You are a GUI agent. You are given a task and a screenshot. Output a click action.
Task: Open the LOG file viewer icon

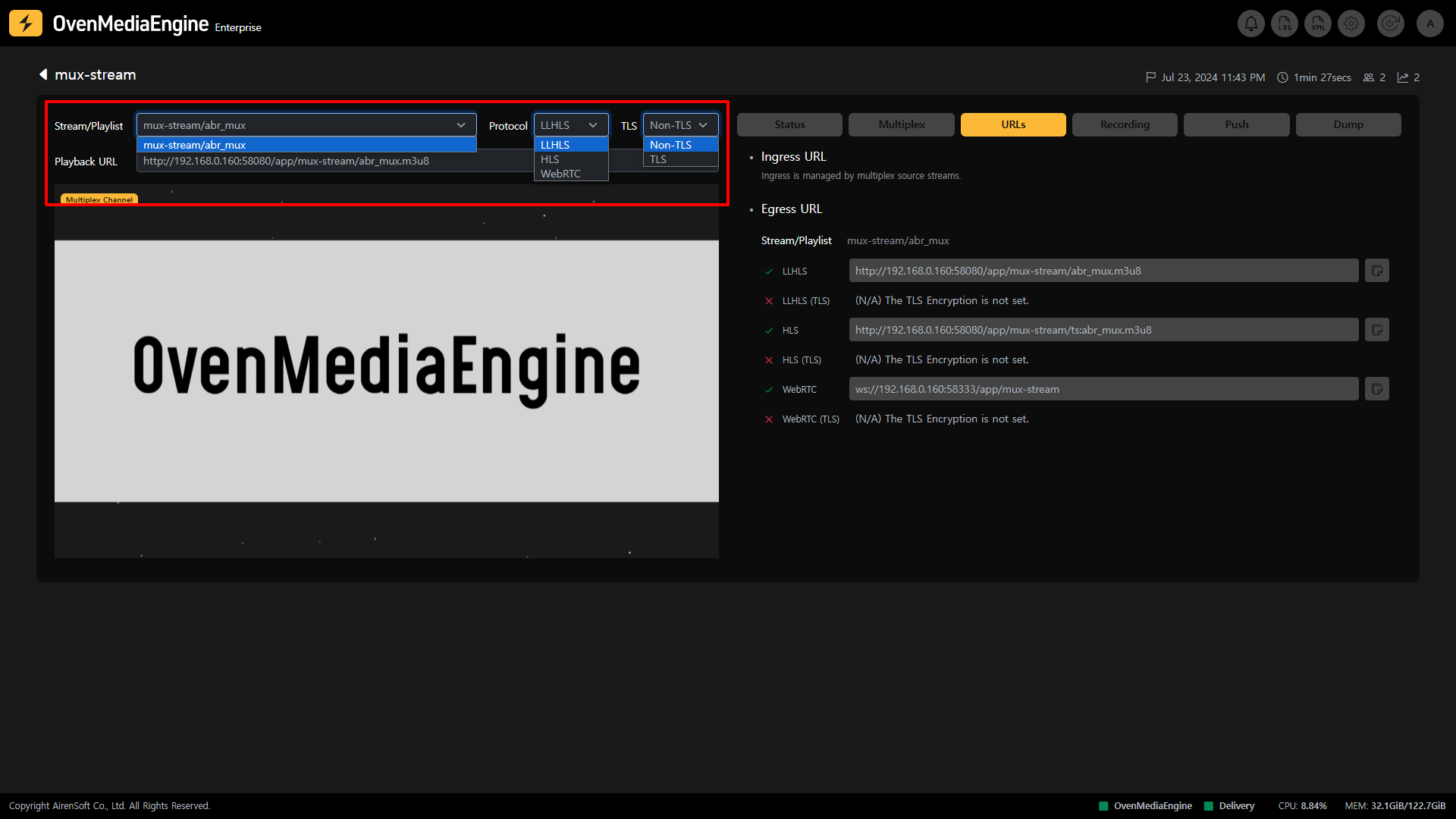[1285, 24]
